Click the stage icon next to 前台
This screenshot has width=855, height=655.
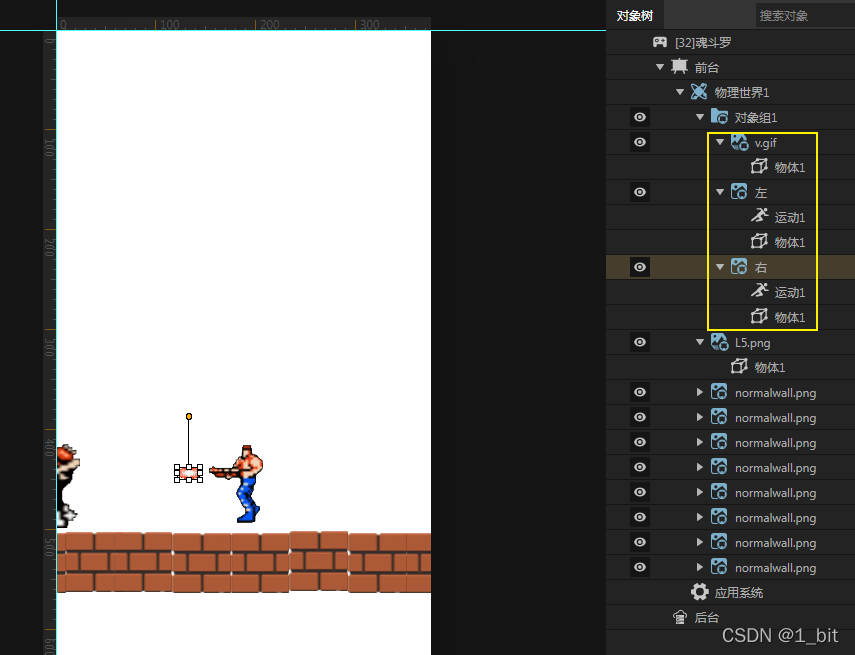pyautogui.click(x=679, y=67)
